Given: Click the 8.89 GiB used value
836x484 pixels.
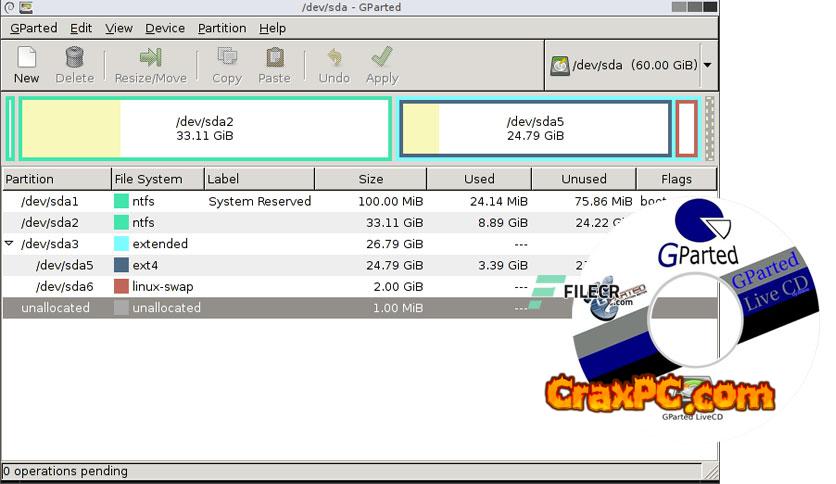Looking at the screenshot, I should [x=503, y=223].
